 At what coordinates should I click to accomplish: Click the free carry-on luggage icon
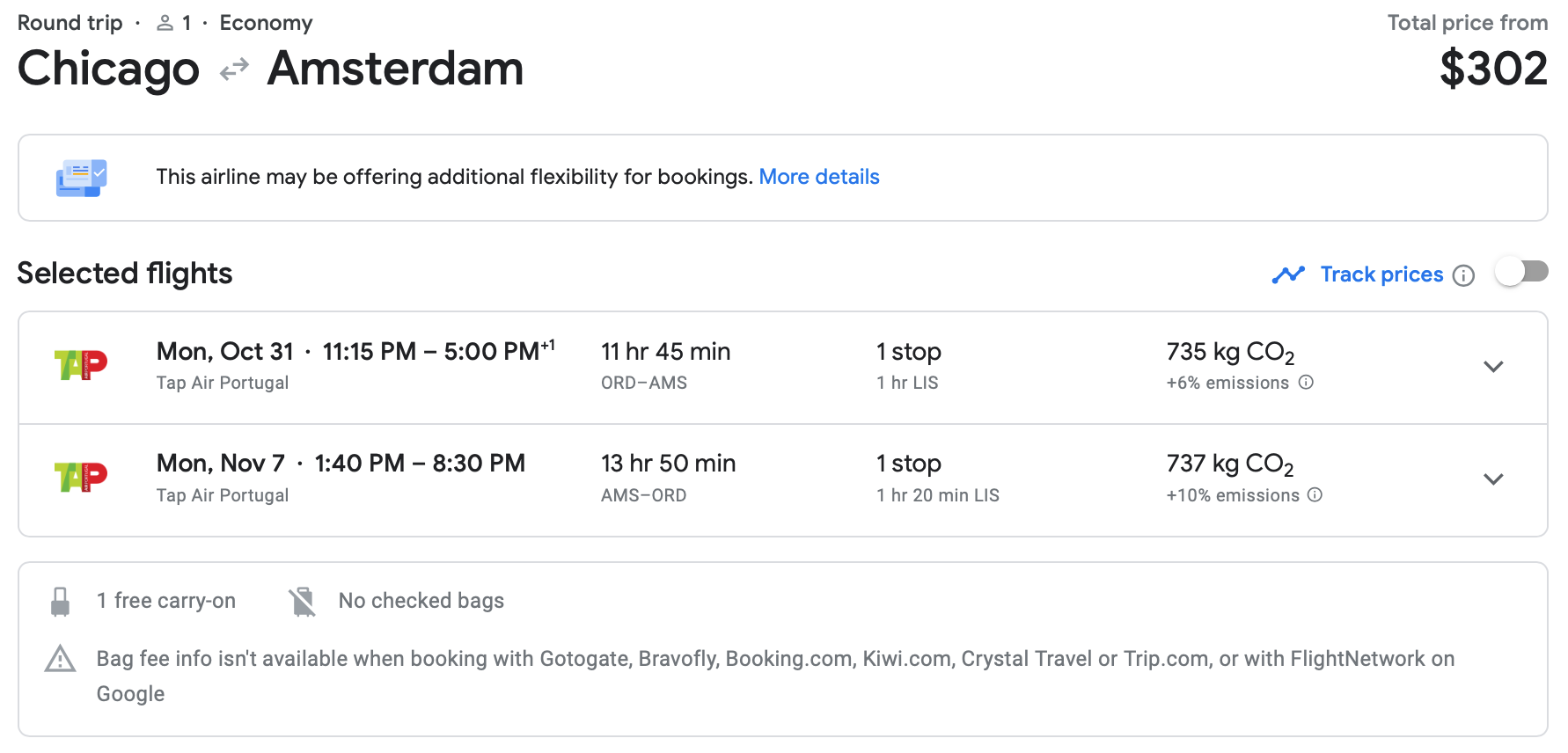pos(61,602)
